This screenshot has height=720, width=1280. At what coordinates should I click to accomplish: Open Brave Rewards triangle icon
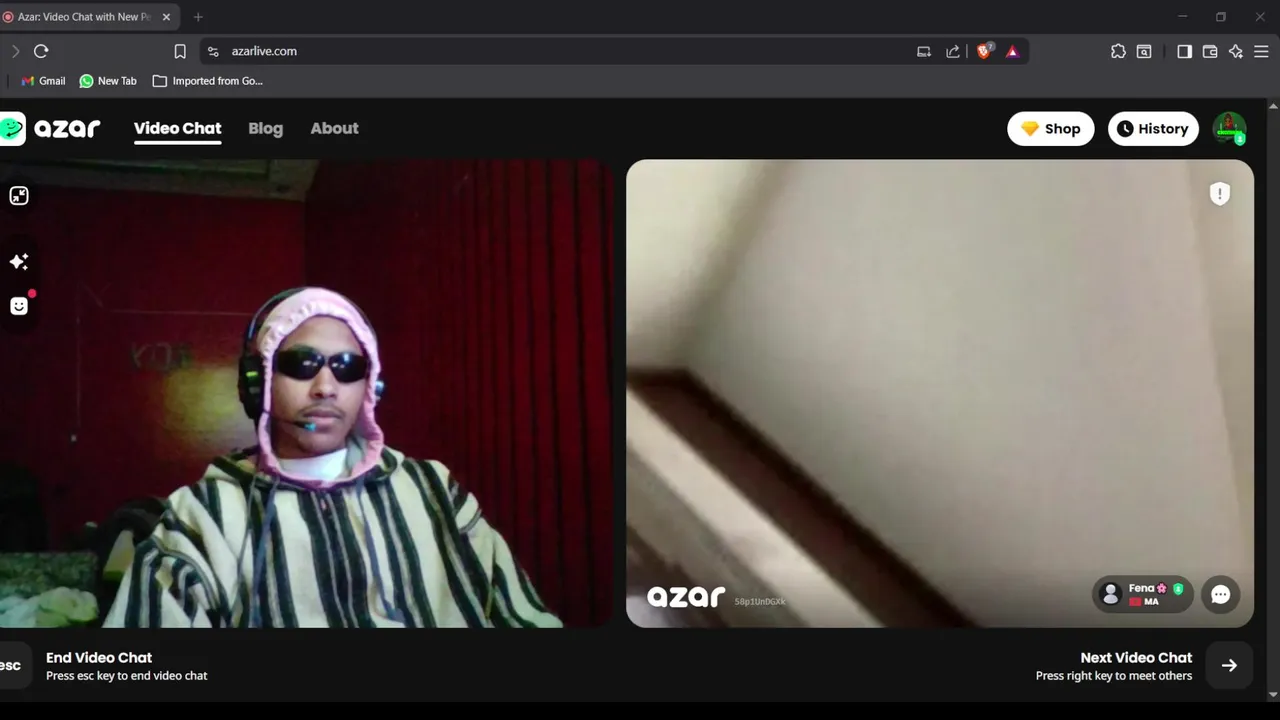click(x=1012, y=51)
